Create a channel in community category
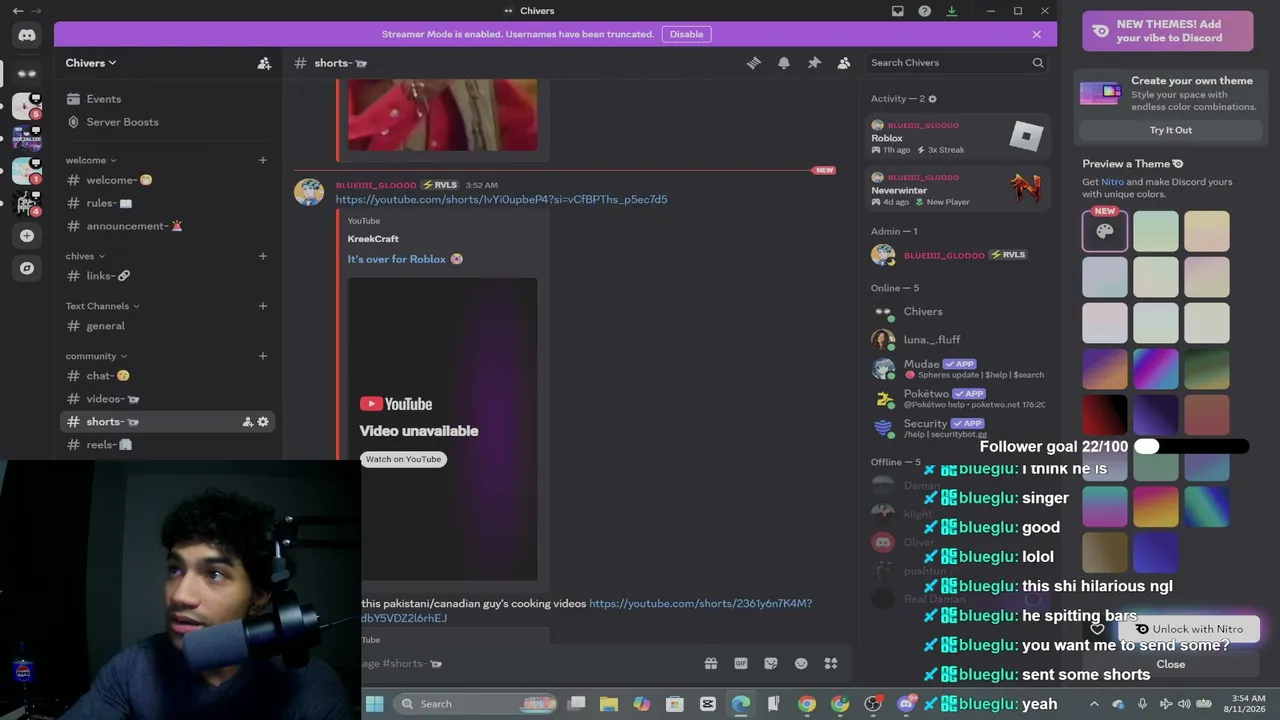 tap(263, 356)
